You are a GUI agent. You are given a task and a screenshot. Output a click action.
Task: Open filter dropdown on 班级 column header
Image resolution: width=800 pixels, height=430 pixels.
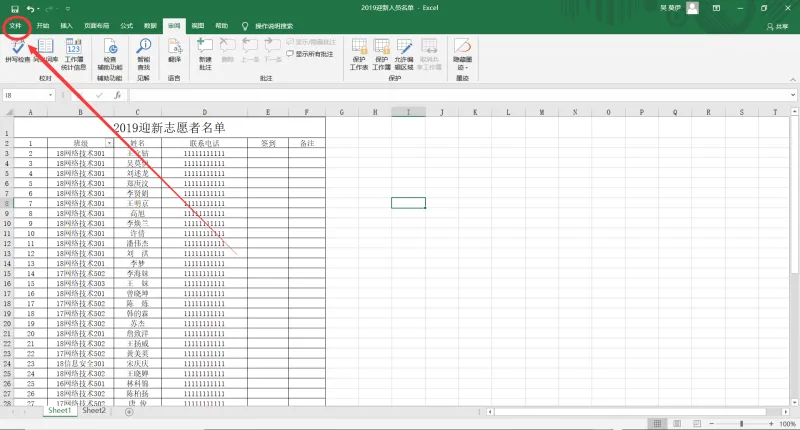point(109,143)
